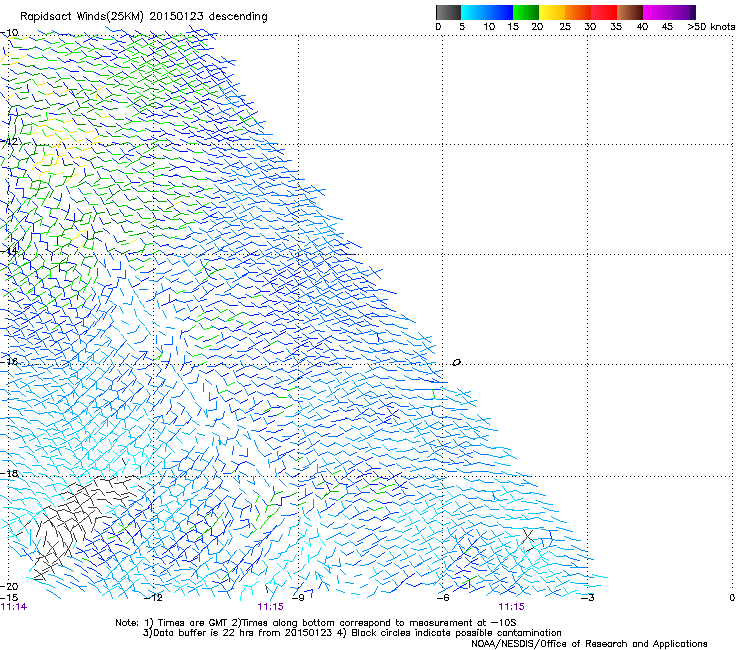
Task: Click the '-18' latitude axis label
Action: 9,473
